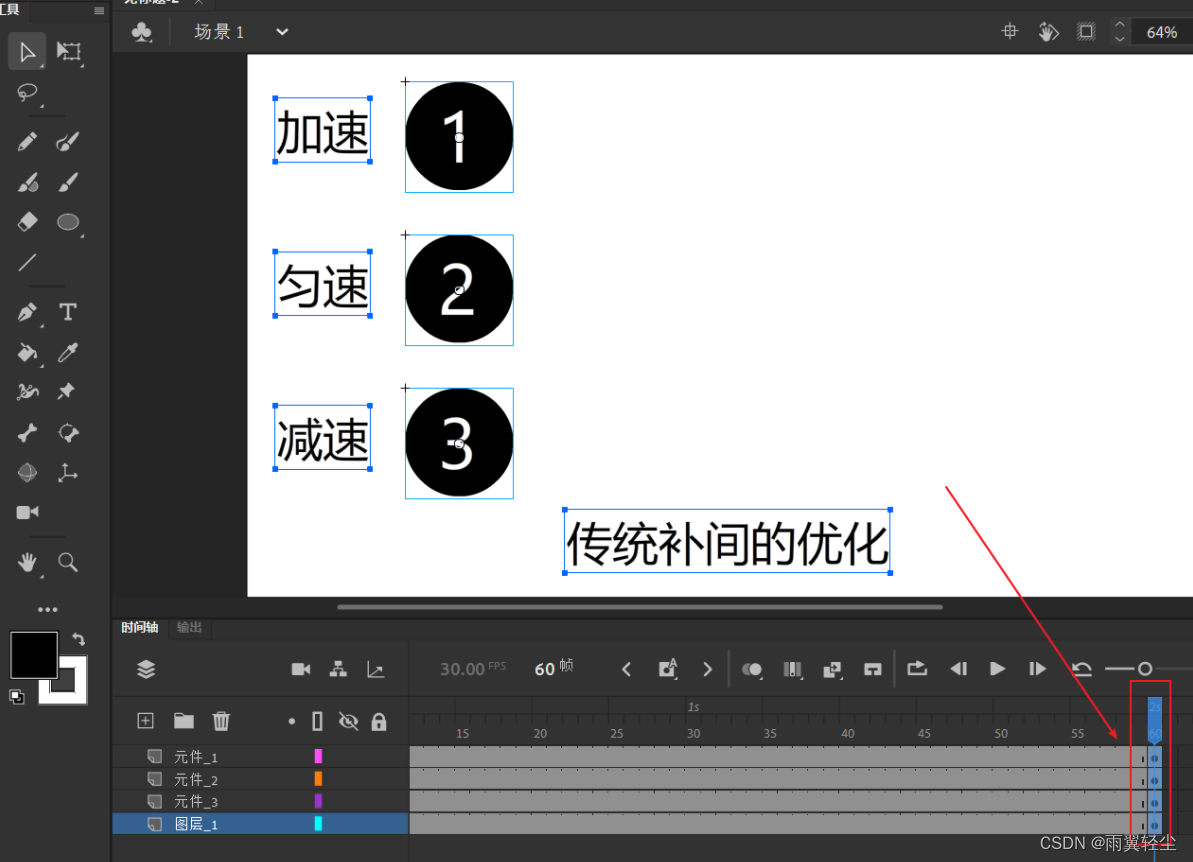Select the Eyedropper tool

point(68,352)
